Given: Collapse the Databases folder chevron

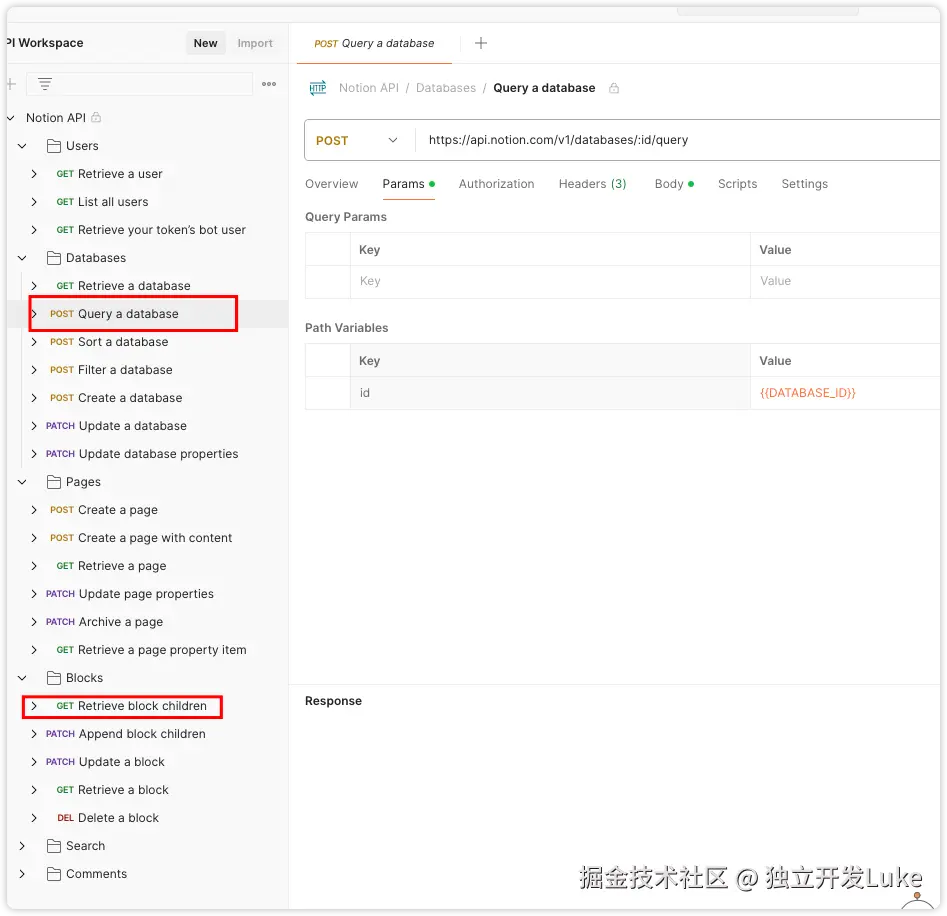Looking at the screenshot, I should 22,258.
